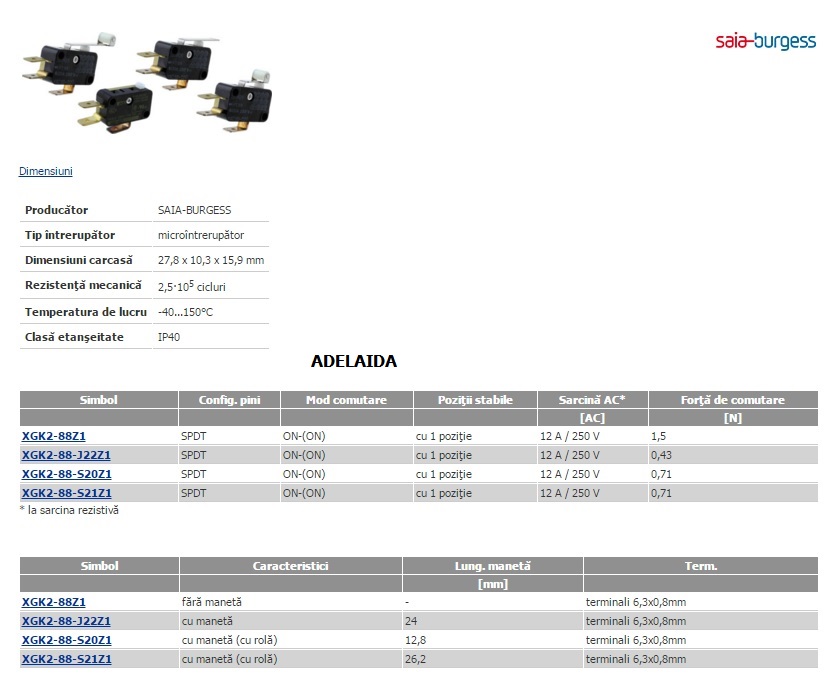Click the Dimensiuni carcasă label
Image resolution: width=826 pixels, height=684 pixels.
click(78, 260)
